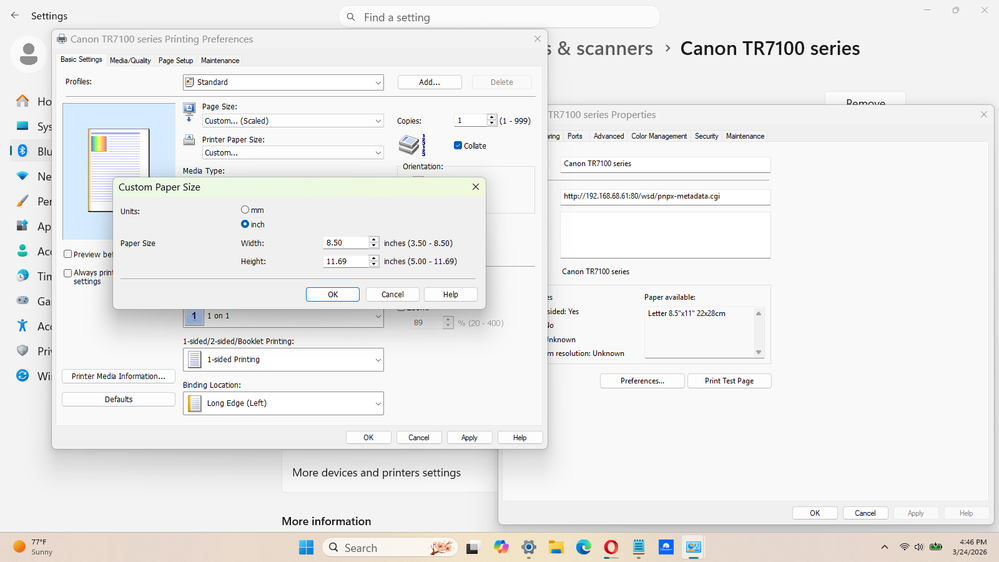This screenshot has height=562, width=999.
Task: Open the weather widget showing 77°F Sunny
Action: [33, 547]
